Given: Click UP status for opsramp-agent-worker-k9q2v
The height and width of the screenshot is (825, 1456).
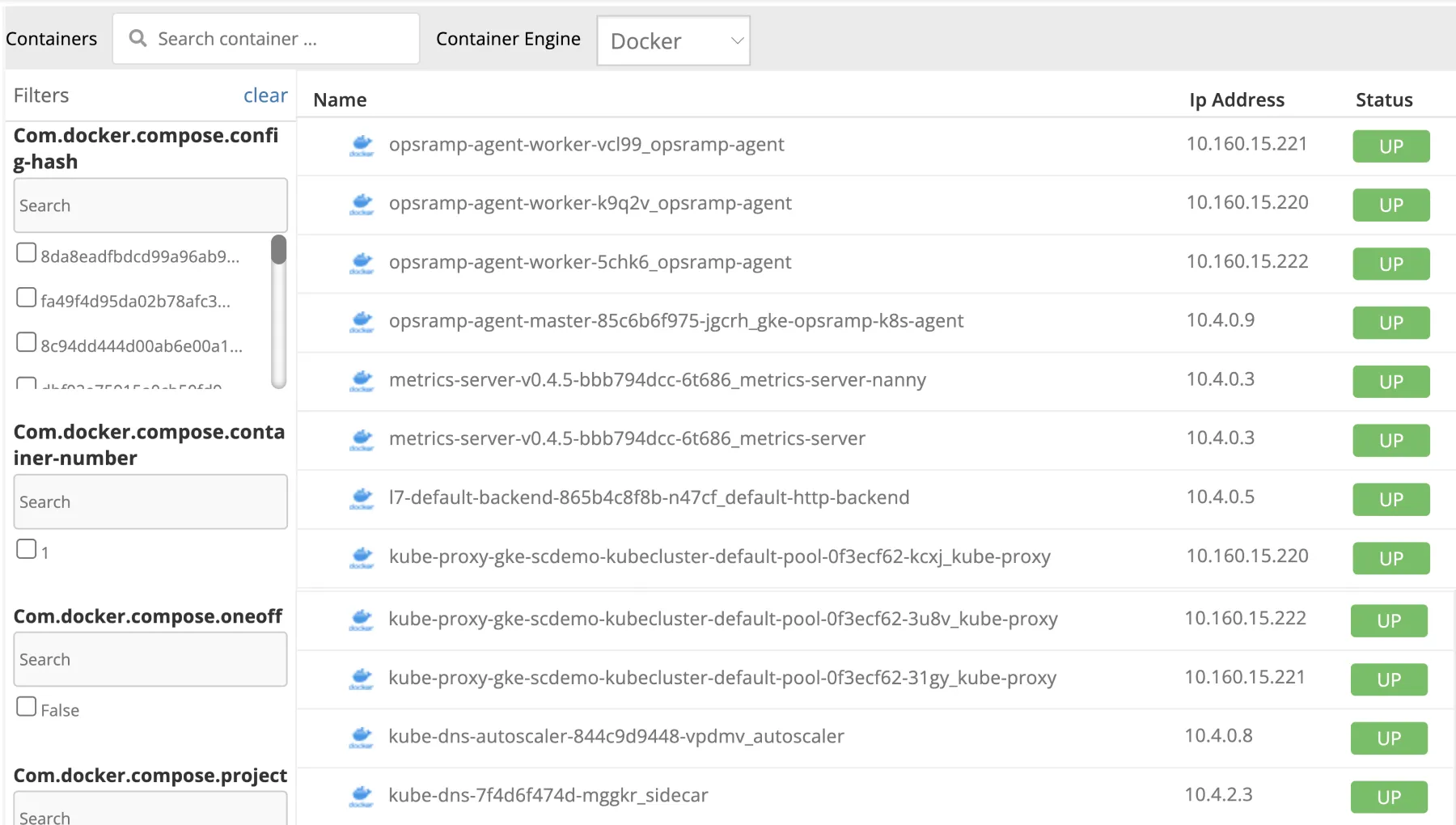Looking at the screenshot, I should (1391, 205).
